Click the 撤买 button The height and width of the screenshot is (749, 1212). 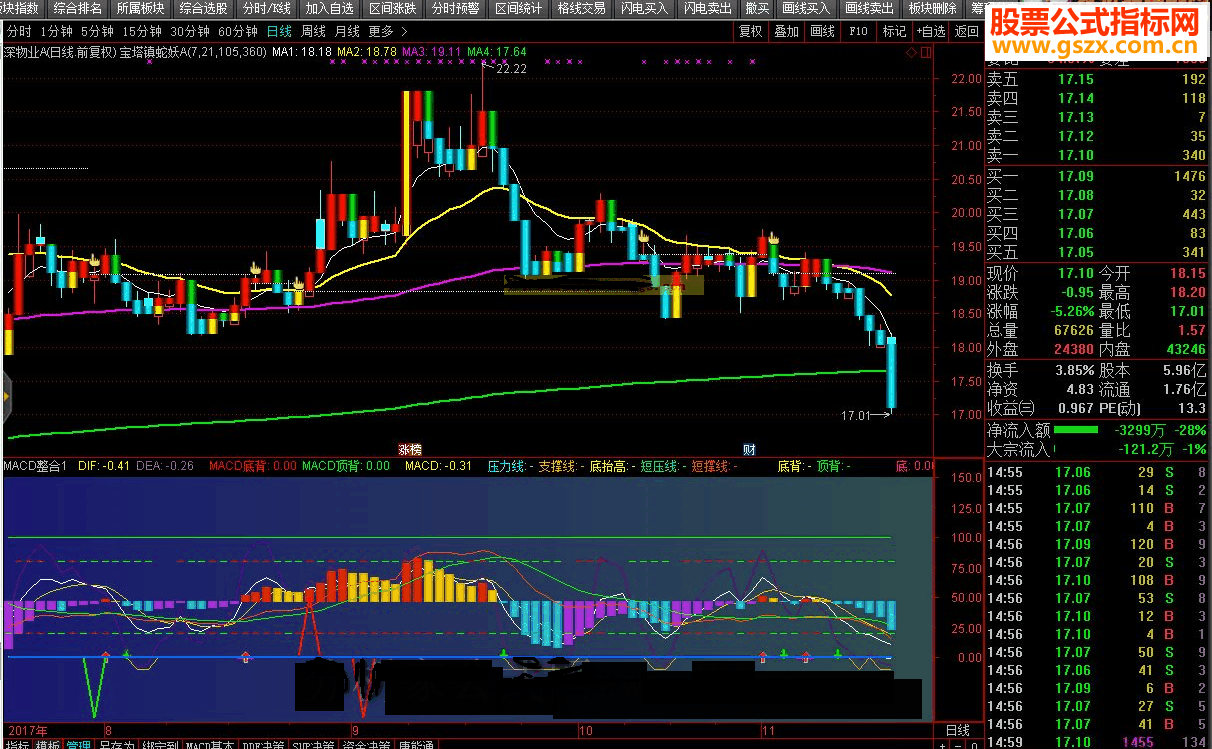pyautogui.click(x=757, y=8)
